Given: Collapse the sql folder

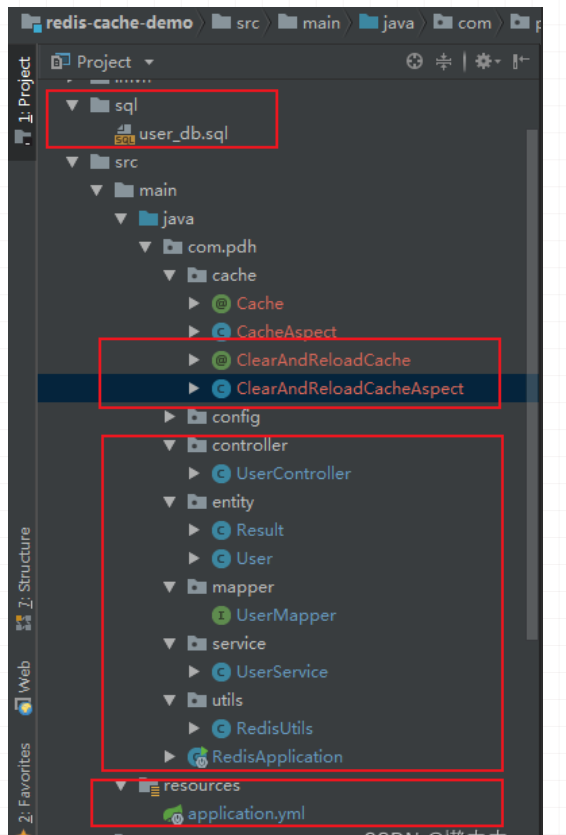Looking at the screenshot, I should [x=72, y=105].
